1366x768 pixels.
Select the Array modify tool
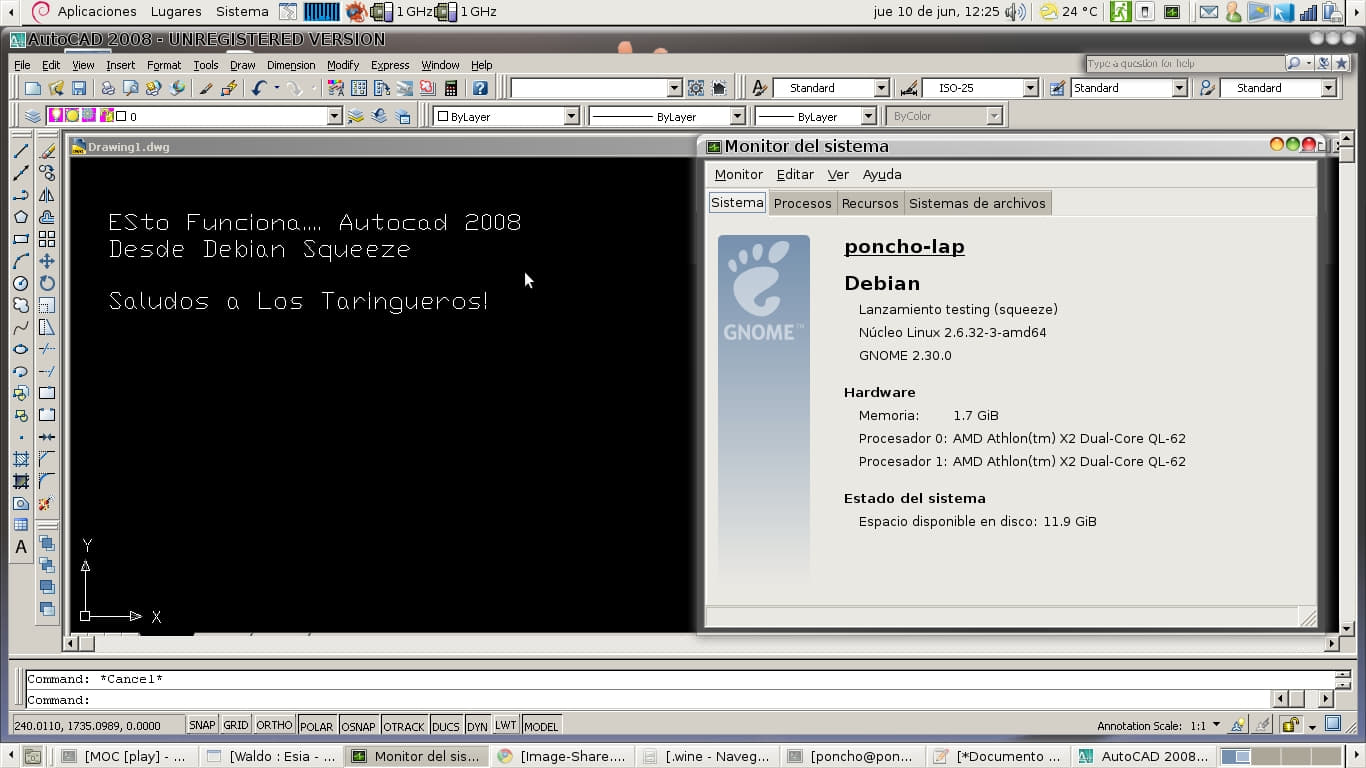(x=47, y=239)
